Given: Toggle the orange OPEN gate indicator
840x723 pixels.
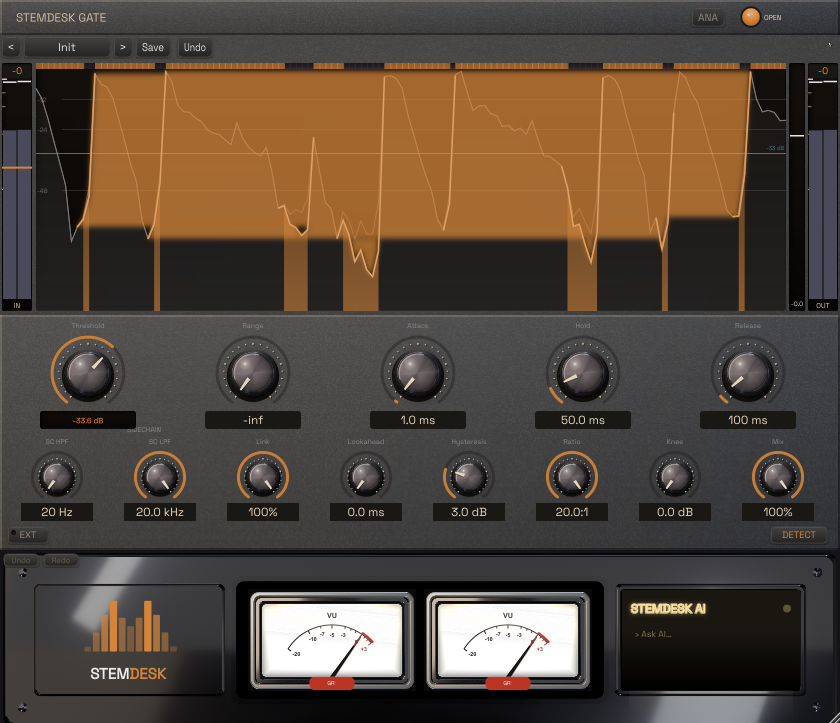Looking at the screenshot, I should pyautogui.click(x=751, y=18).
